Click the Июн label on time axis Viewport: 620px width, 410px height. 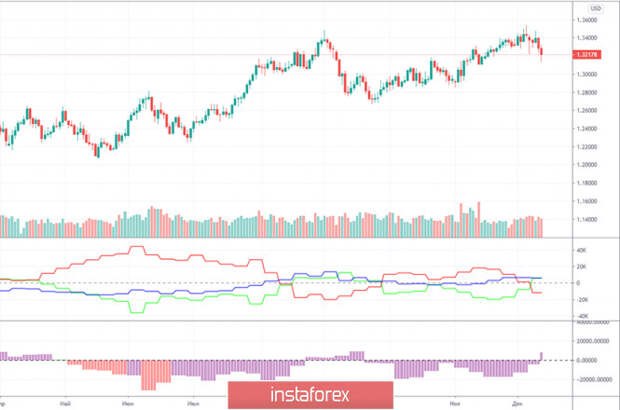coord(128,401)
